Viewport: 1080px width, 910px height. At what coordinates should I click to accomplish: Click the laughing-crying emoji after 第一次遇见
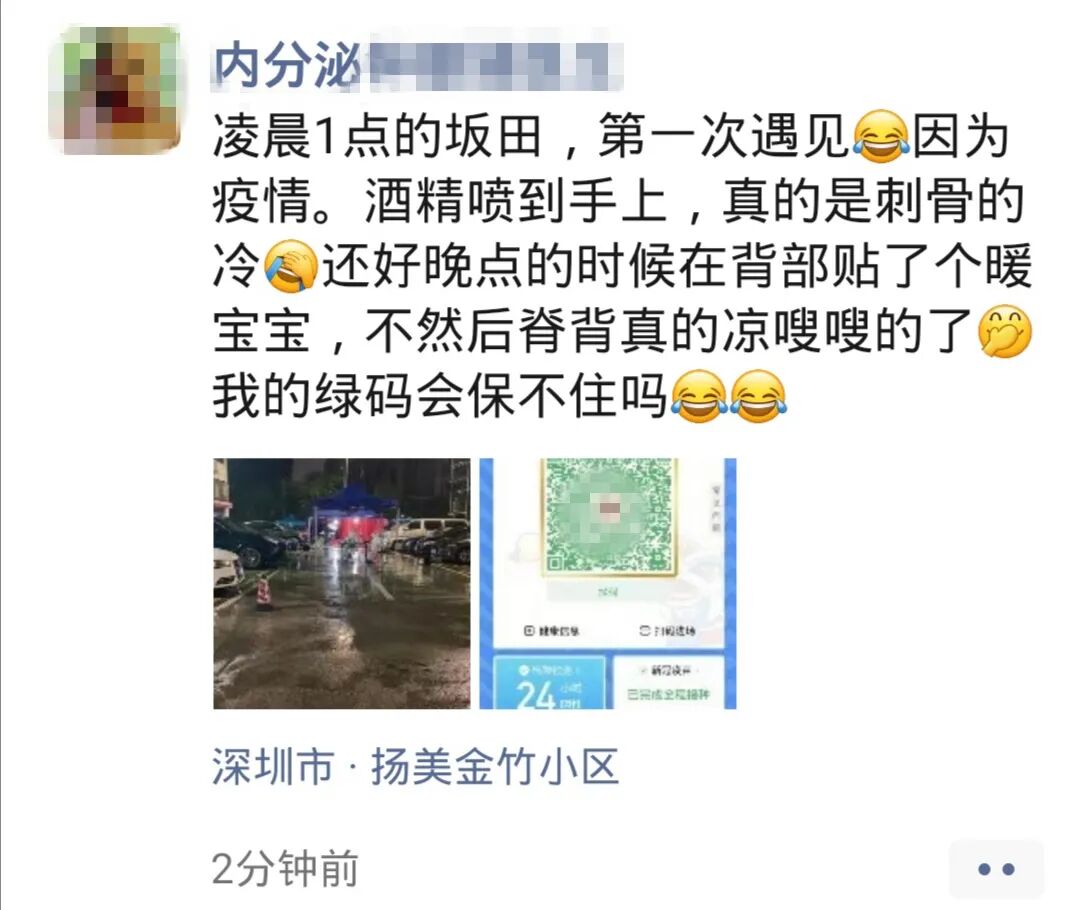(880, 137)
